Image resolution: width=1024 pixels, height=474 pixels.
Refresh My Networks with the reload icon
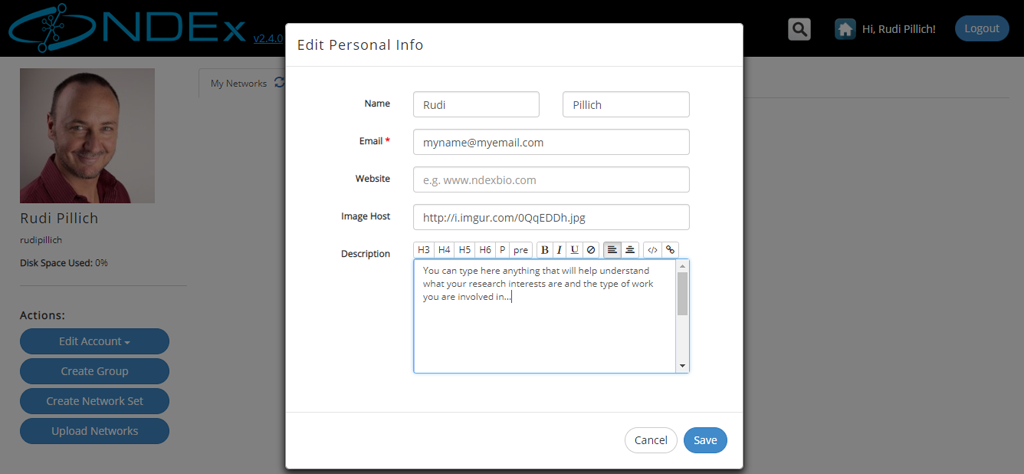(280, 83)
